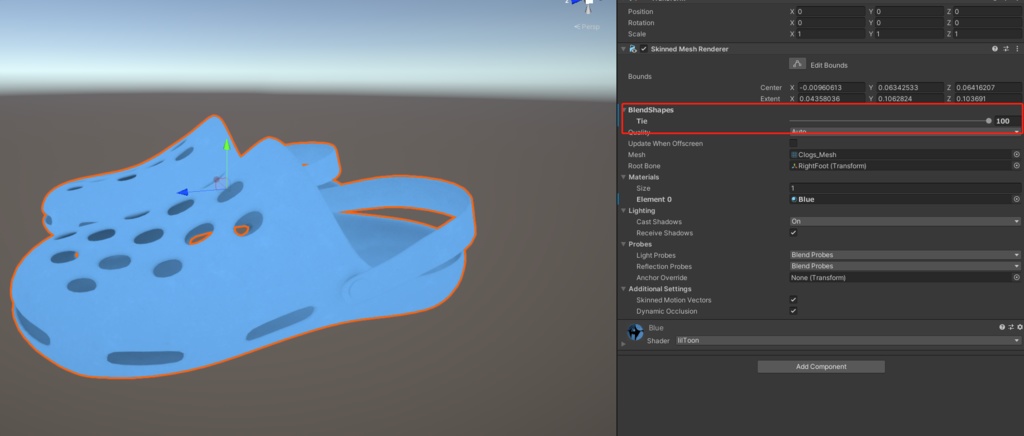This screenshot has height=436, width=1024.
Task: Click the Tie blendshape label
Action: pos(641,121)
